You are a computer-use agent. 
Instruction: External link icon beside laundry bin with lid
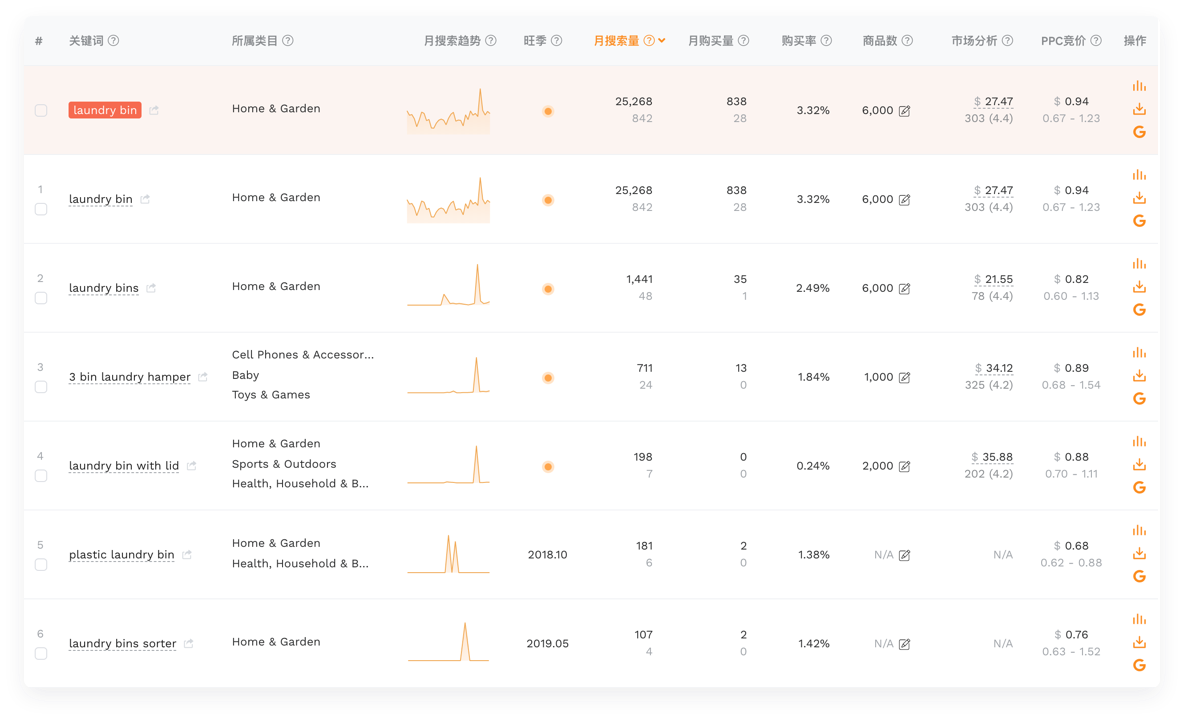pos(192,466)
